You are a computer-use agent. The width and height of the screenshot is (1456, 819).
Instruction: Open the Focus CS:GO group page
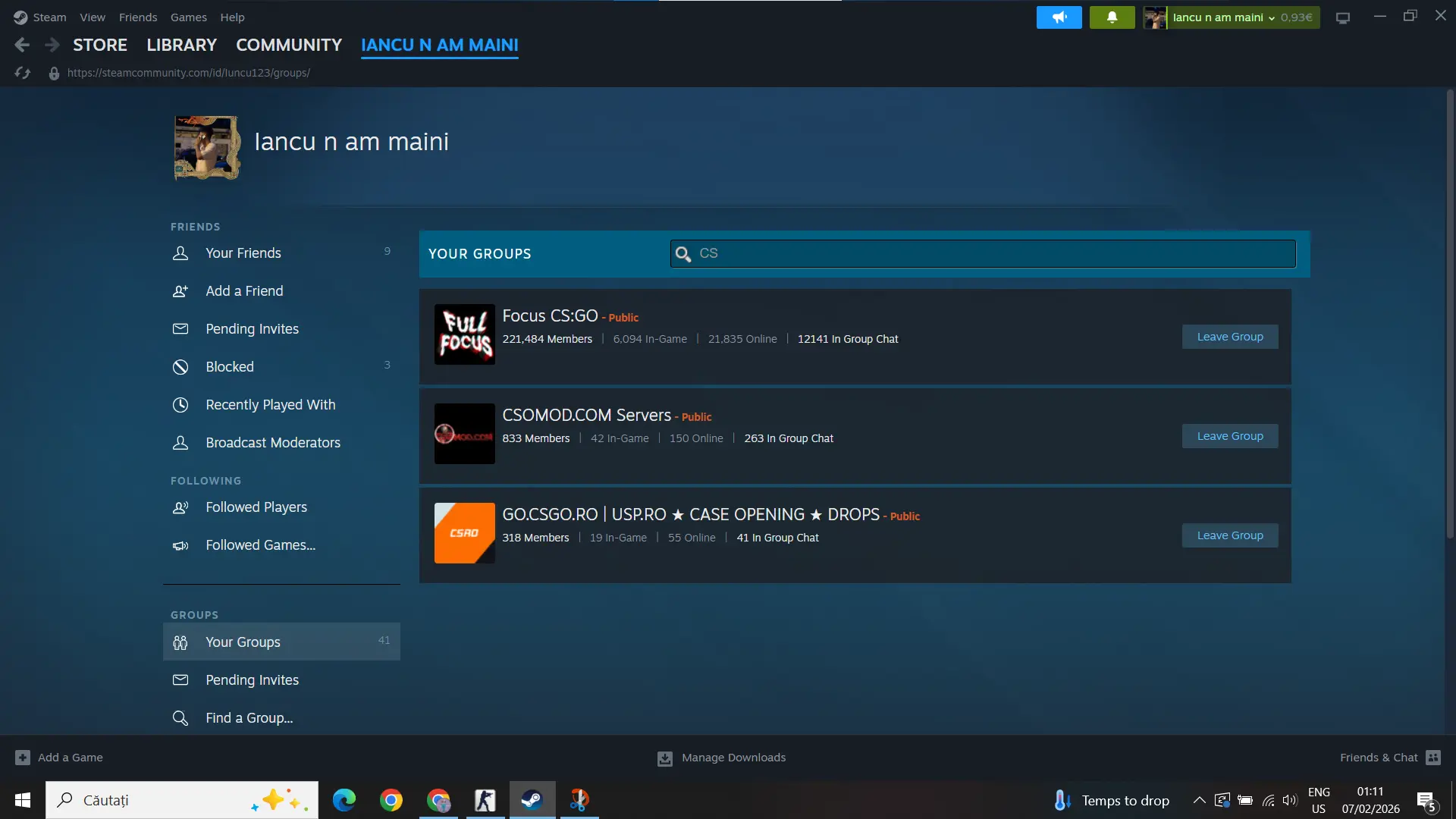point(550,316)
